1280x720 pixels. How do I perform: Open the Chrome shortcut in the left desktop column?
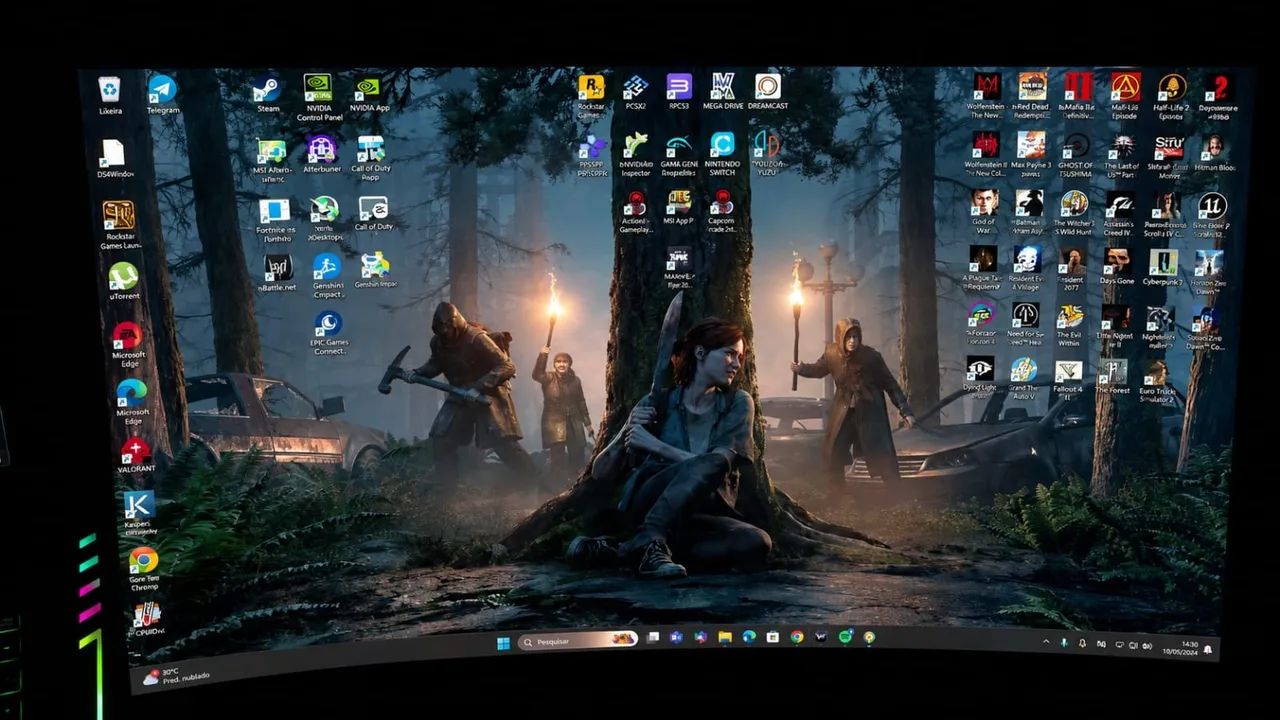[x=144, y=569]
